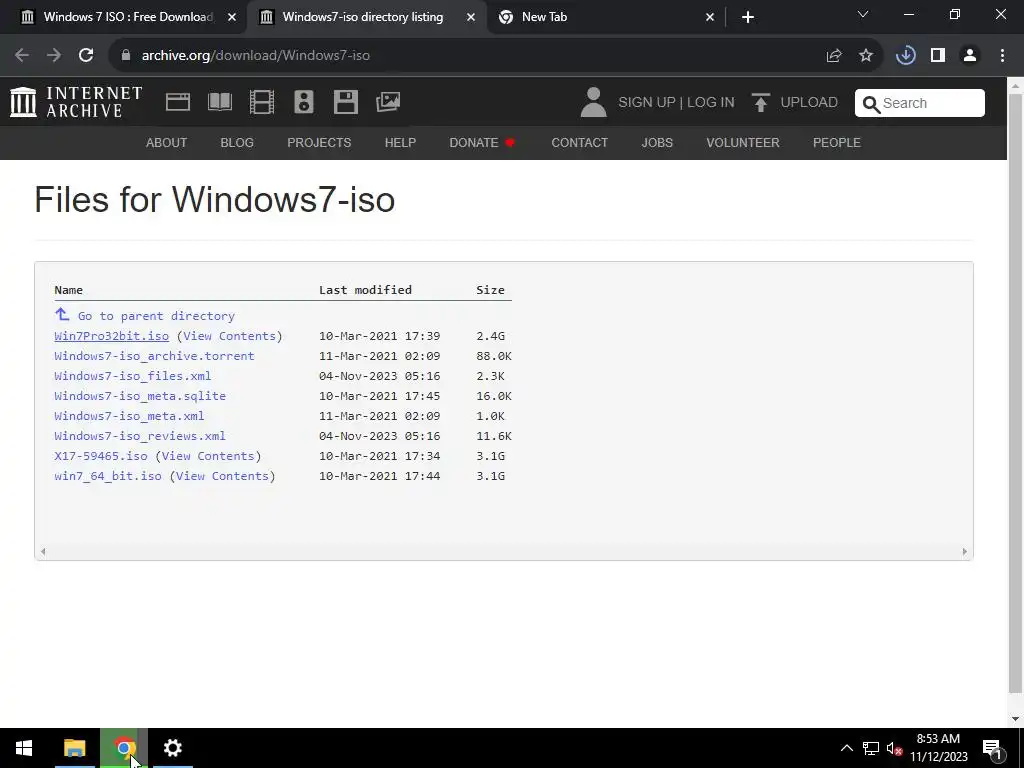Open the tab search dropdown chevron
Viewport: 1024px width, 768px height.
click(x=863, y=14)
